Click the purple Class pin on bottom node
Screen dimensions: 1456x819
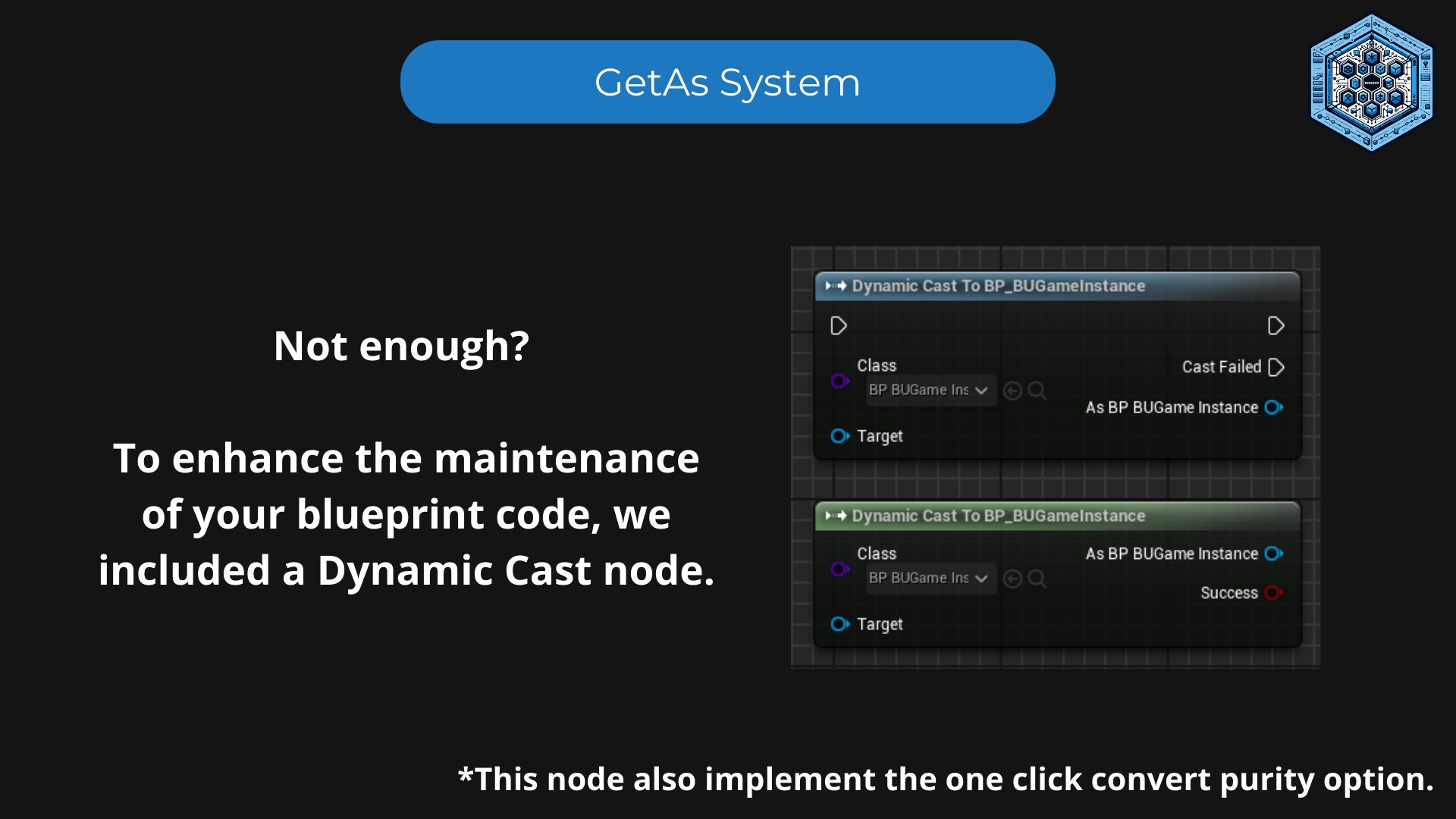click(x=839, y=570)
